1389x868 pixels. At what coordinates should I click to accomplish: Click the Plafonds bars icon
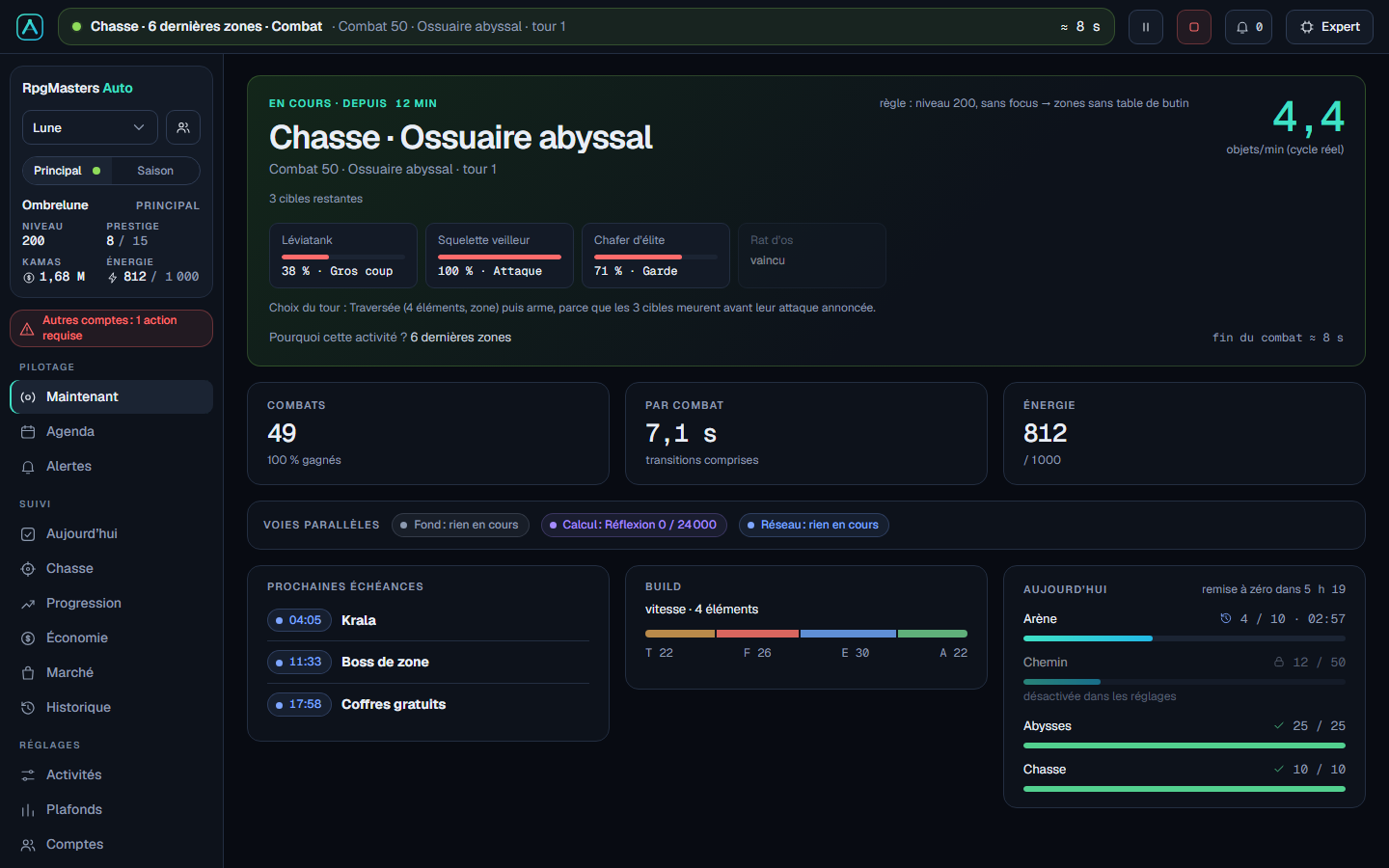click(x=28, y=810)
